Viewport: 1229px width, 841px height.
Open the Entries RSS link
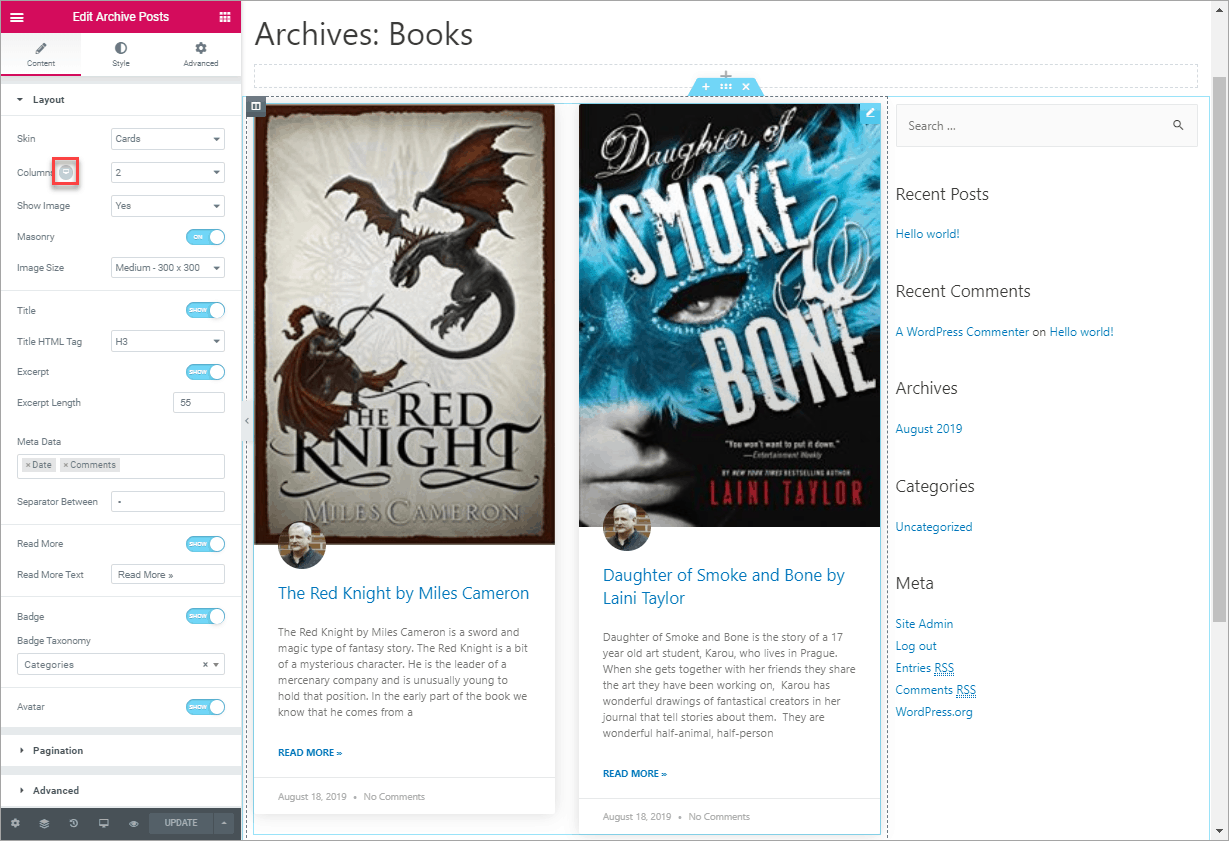pos(925,668)
